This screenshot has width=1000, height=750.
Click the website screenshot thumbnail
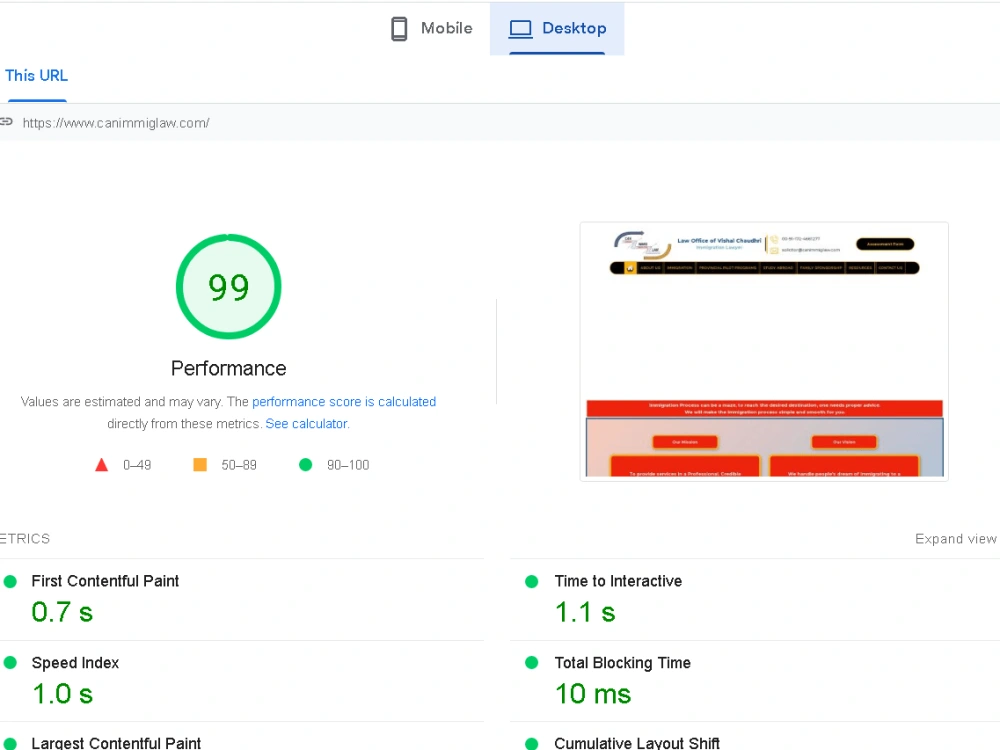point(764,351)
